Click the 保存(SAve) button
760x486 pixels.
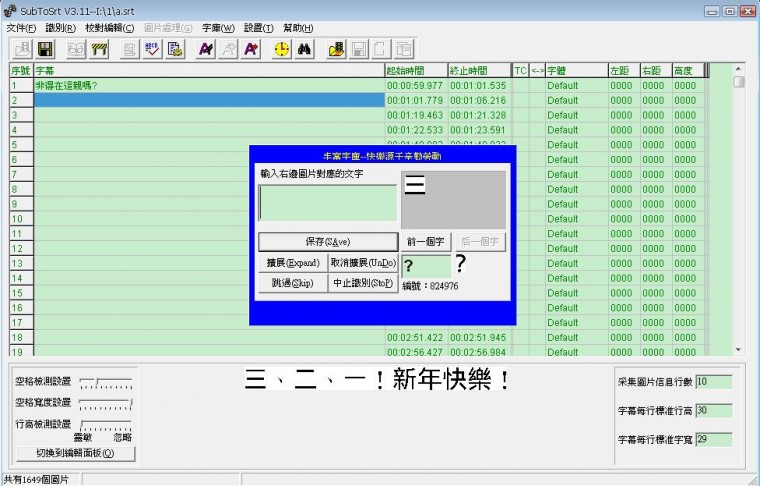[x=328, y=241]
